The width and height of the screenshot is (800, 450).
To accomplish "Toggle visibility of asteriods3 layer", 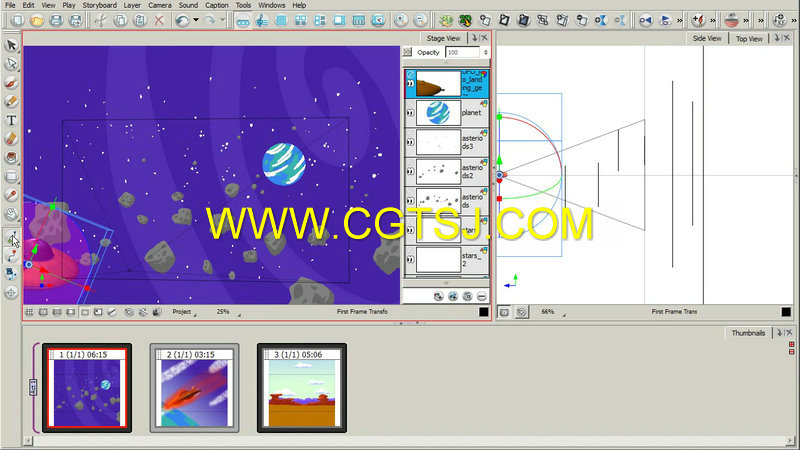I will point(411,142).
